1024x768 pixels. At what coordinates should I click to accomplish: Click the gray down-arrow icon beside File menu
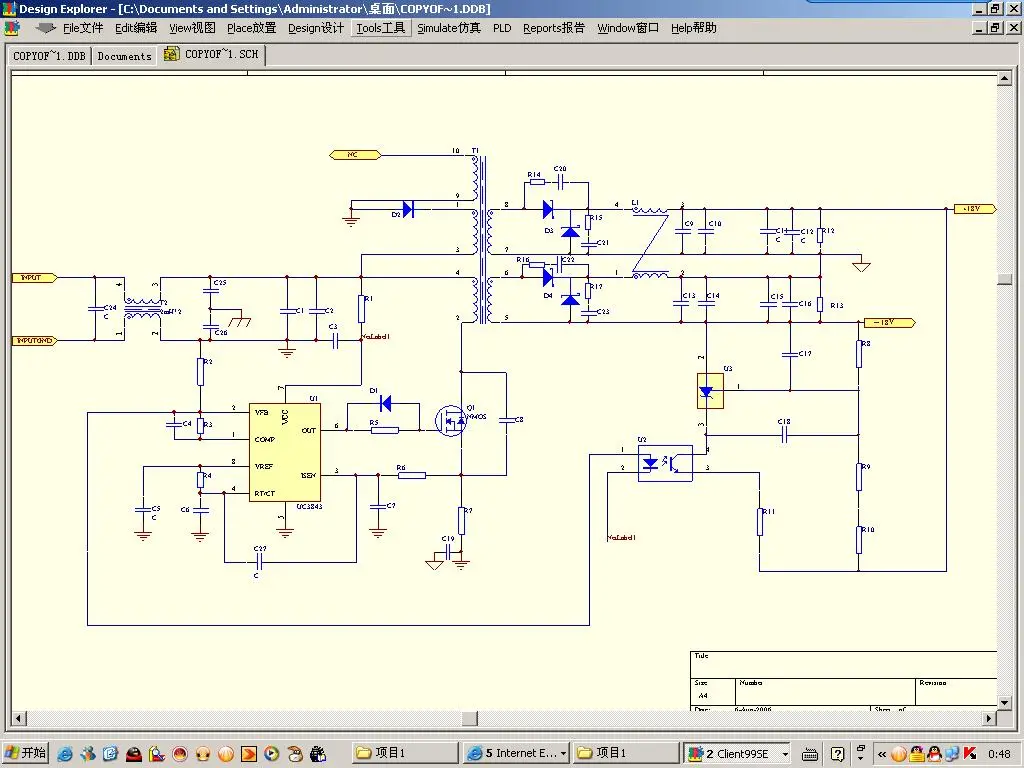click(45, 28)
